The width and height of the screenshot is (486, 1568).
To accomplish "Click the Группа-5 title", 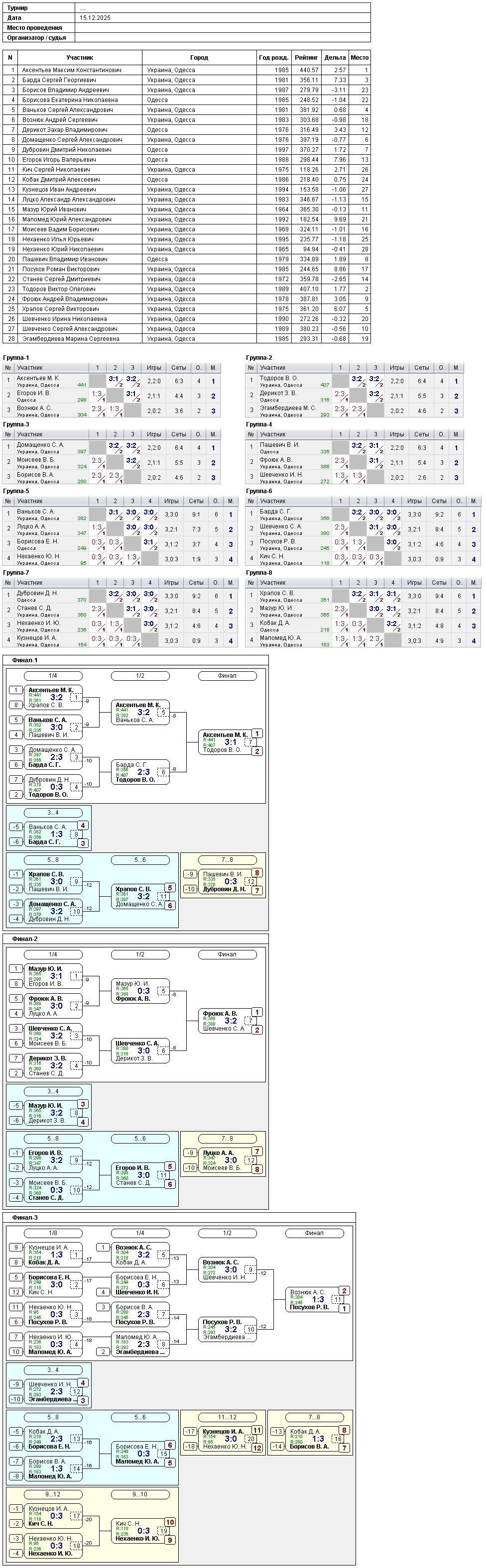I will pos(16,491).
